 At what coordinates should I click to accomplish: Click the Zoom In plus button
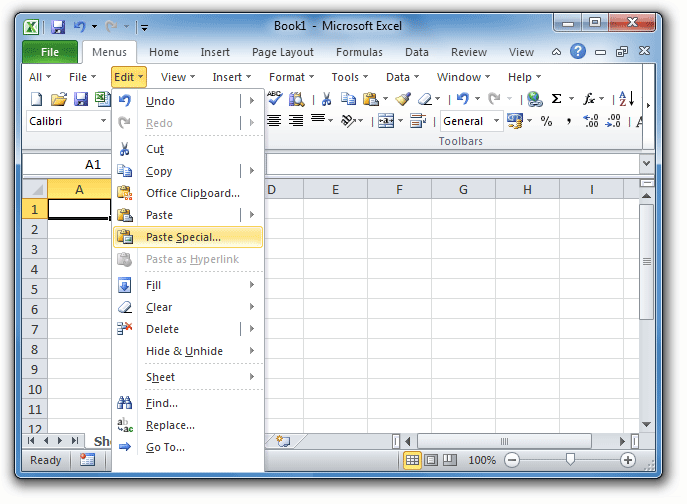[628, 460]
